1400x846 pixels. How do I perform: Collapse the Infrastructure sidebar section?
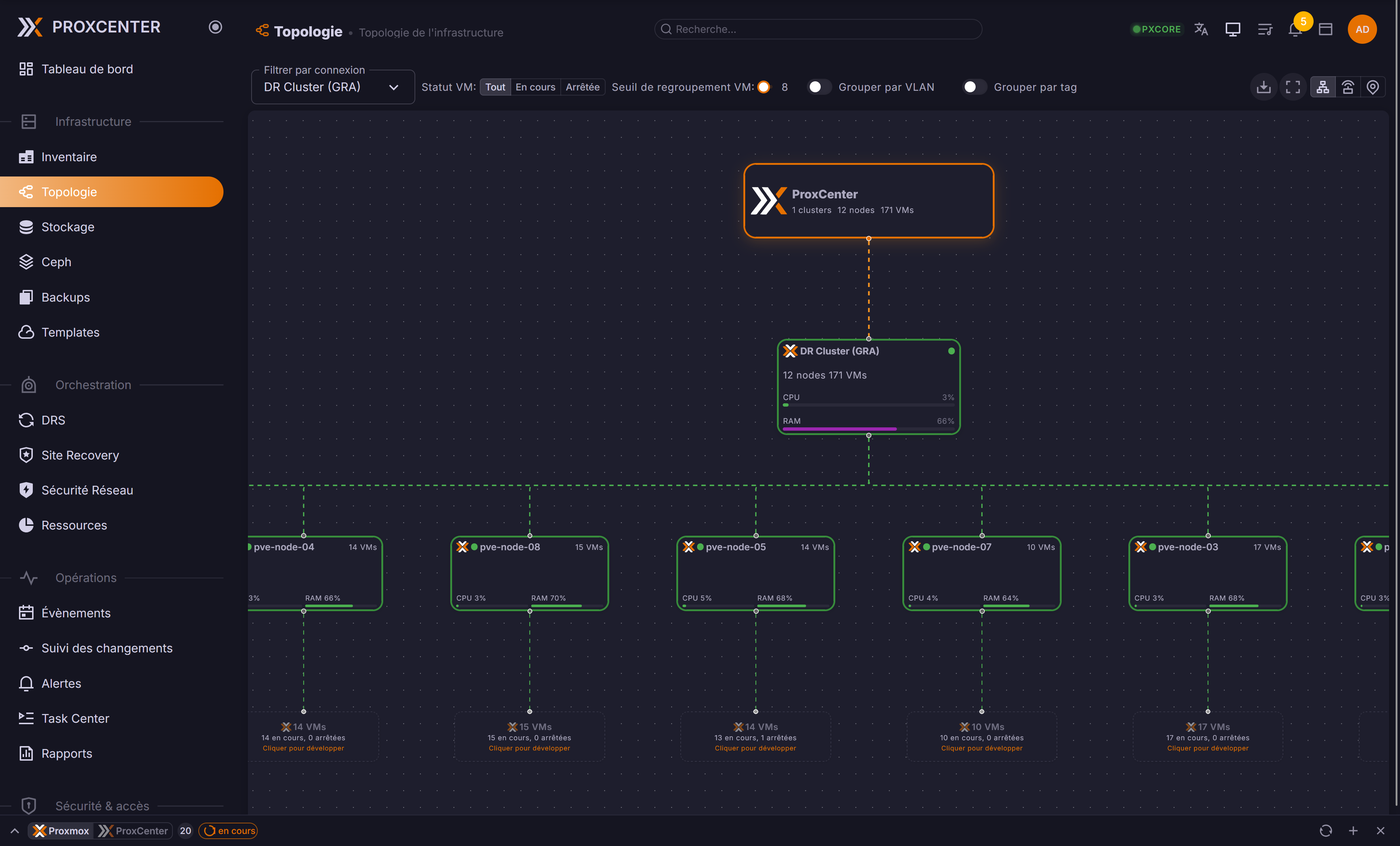tap(111, 121)
